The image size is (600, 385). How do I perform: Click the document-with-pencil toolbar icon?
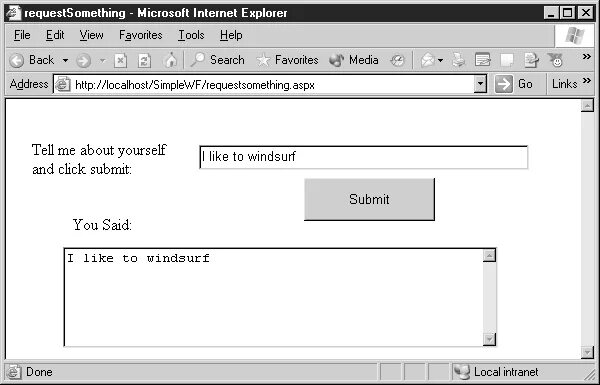pyautogui.click(x=531, y=60)
